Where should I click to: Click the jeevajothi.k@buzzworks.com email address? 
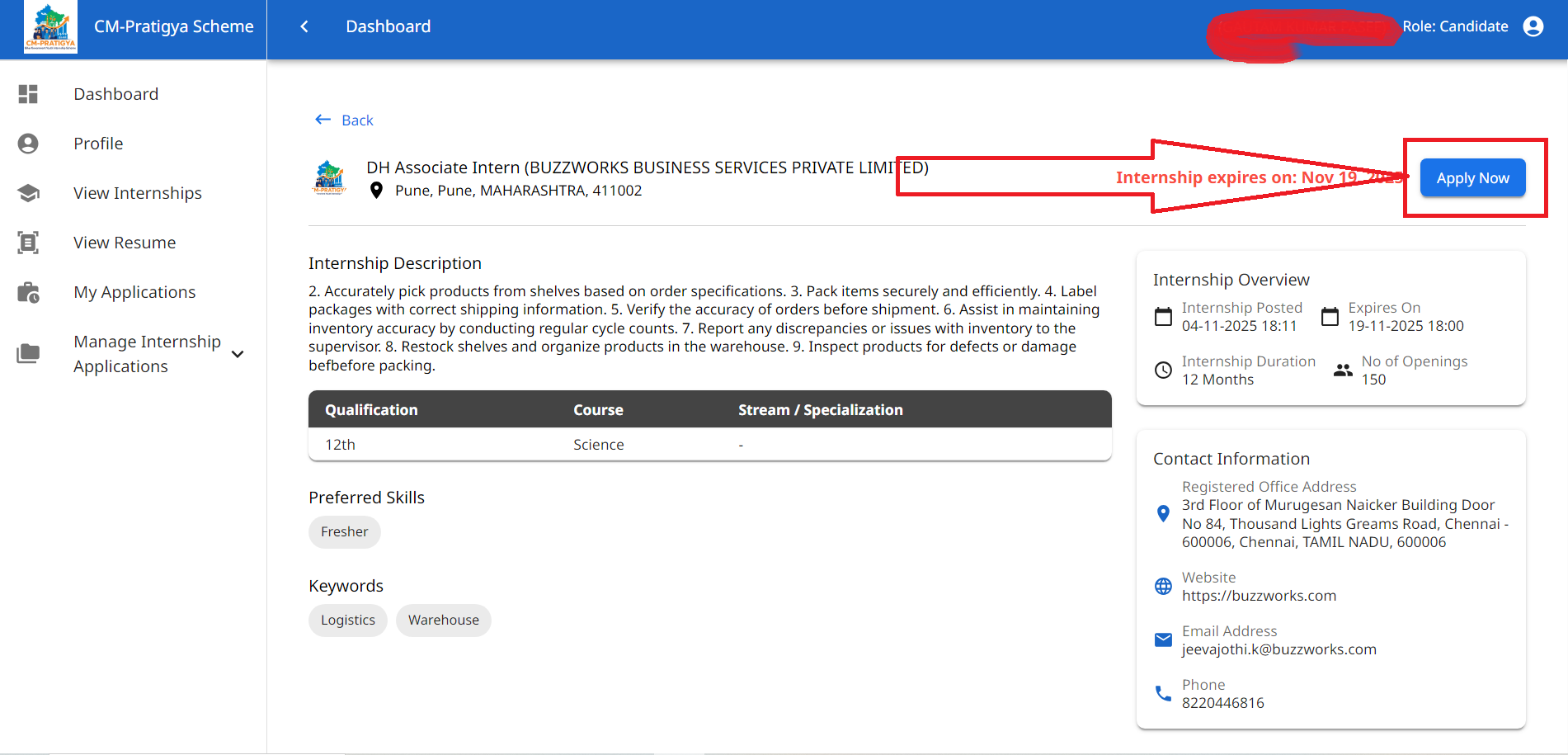point(1278,649)
